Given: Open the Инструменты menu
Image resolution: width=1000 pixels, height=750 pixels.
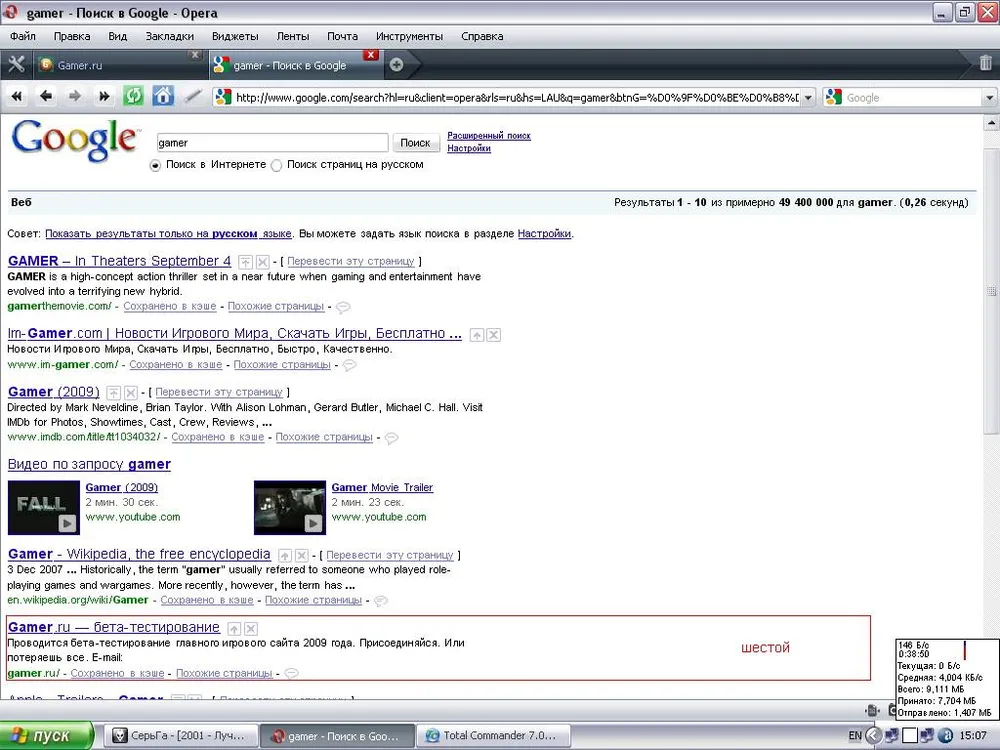Looking at the screenshot, I should point(409,36).
